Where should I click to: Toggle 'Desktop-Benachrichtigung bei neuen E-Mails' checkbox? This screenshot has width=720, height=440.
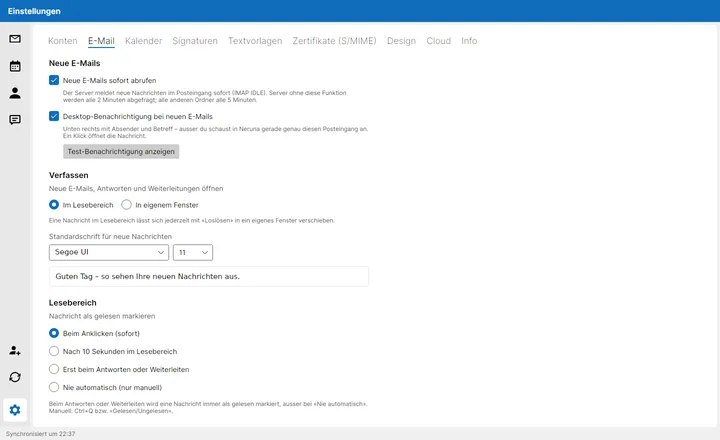[x=54, y=116]
